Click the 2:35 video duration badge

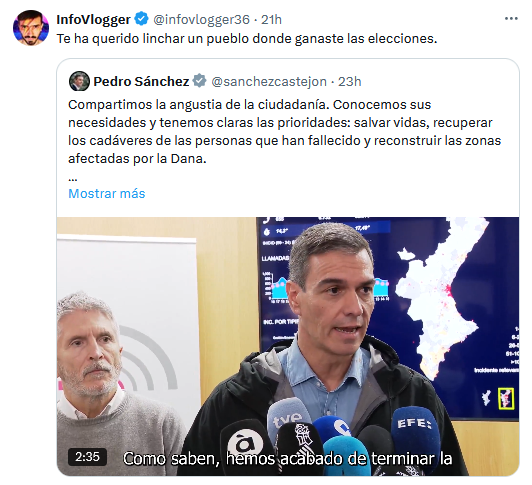click(87, 457)
